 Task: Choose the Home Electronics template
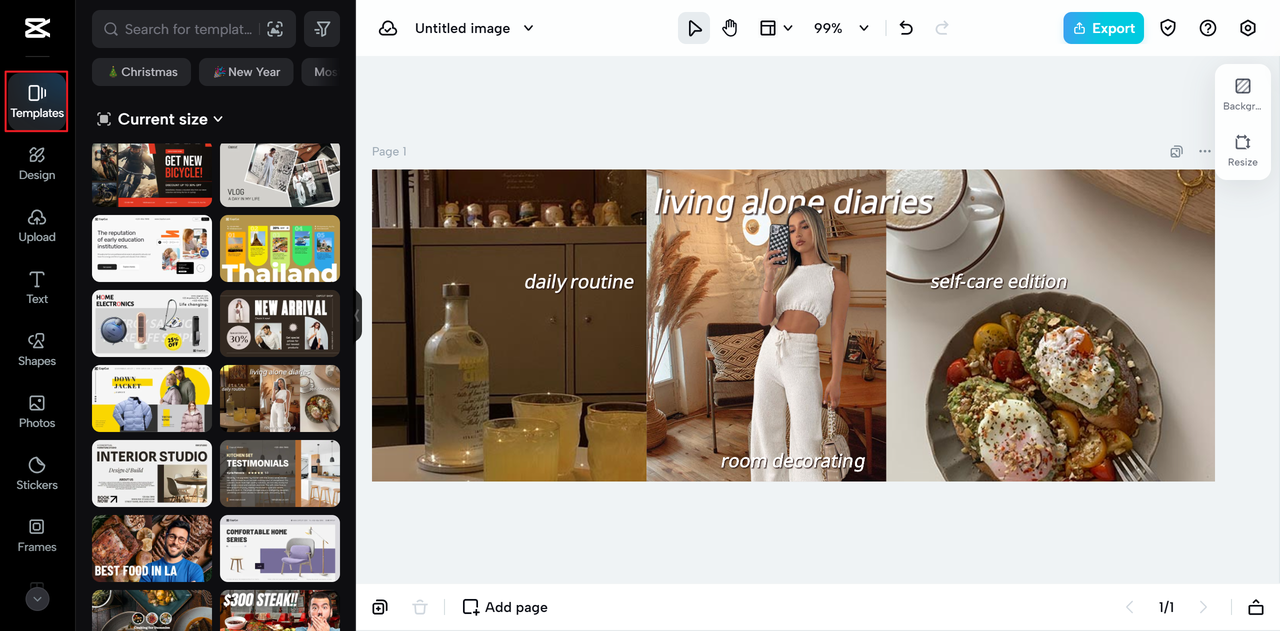click(152, 323)
